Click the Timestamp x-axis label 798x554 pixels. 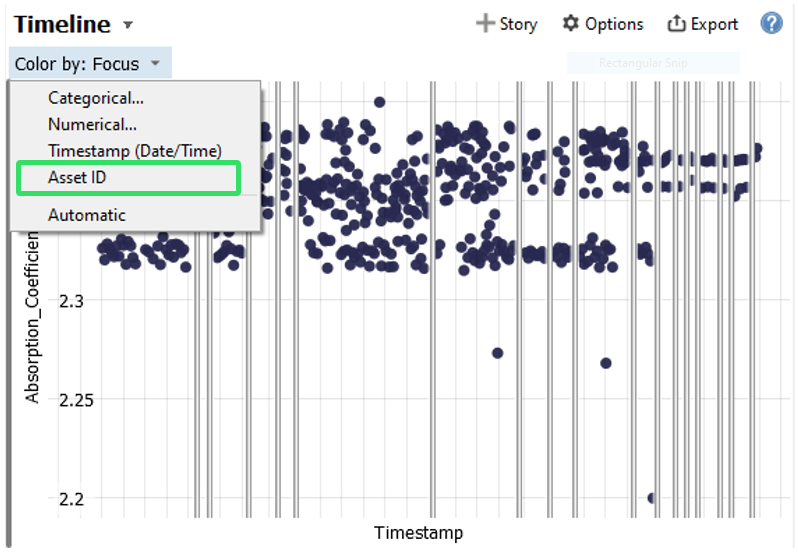coord(418,532)
